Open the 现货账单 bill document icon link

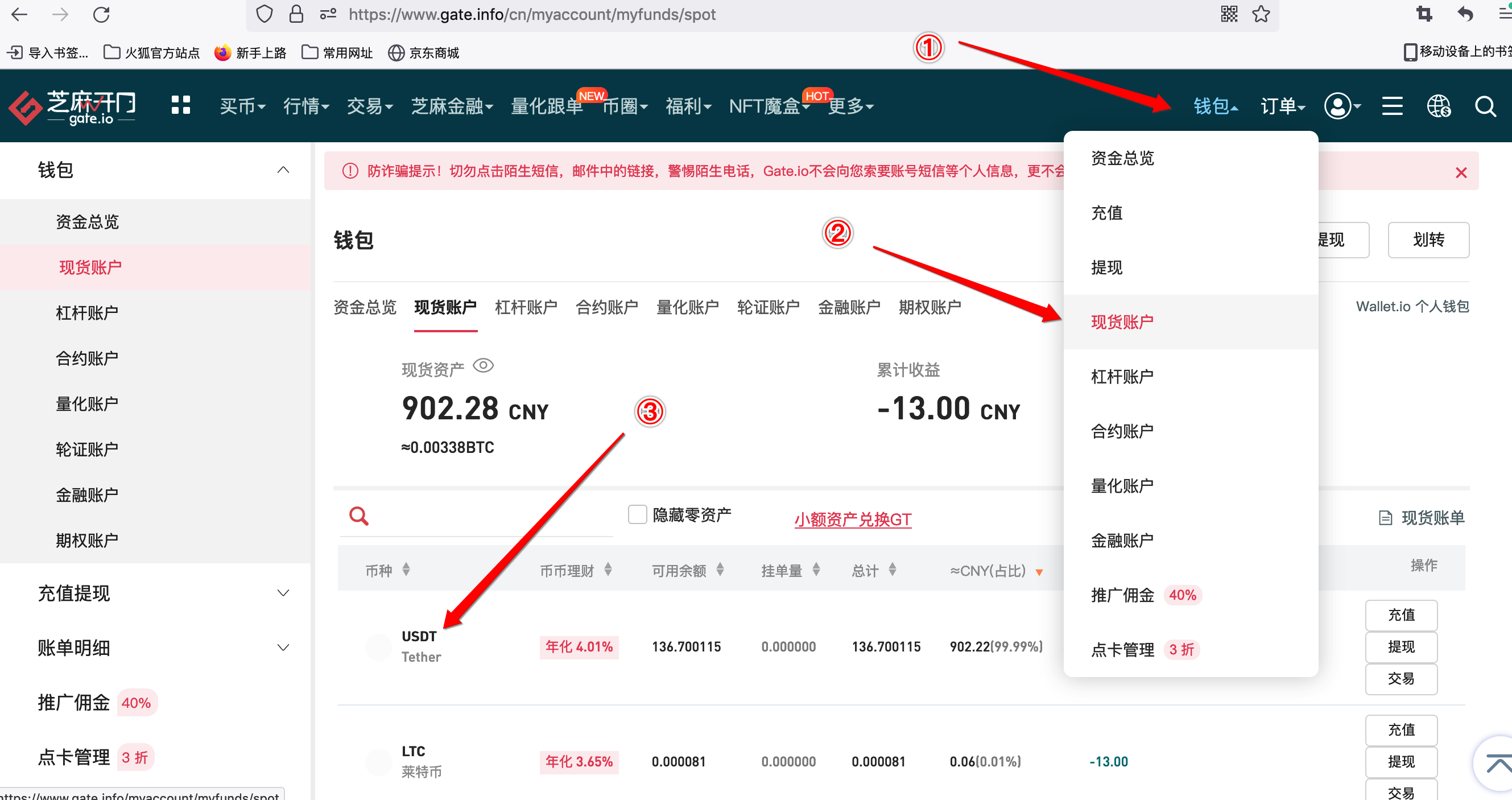pos(1421,518)
